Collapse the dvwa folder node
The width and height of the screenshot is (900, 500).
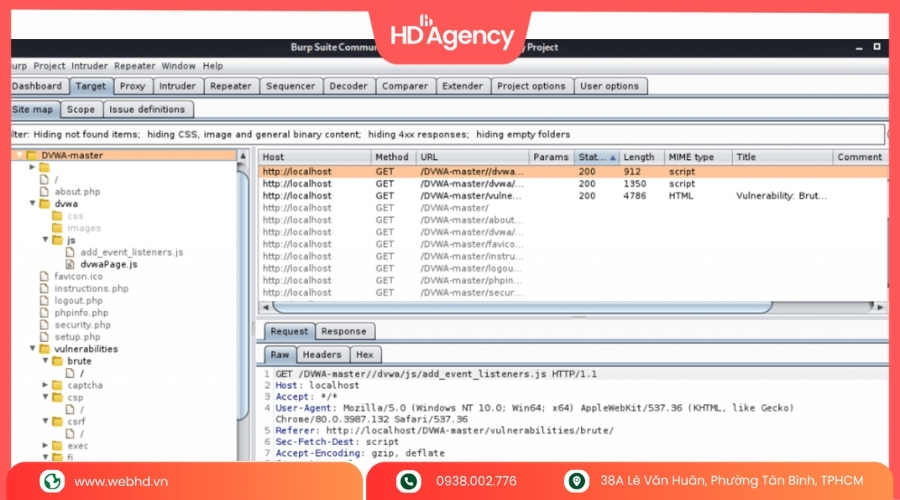point(32,203)
